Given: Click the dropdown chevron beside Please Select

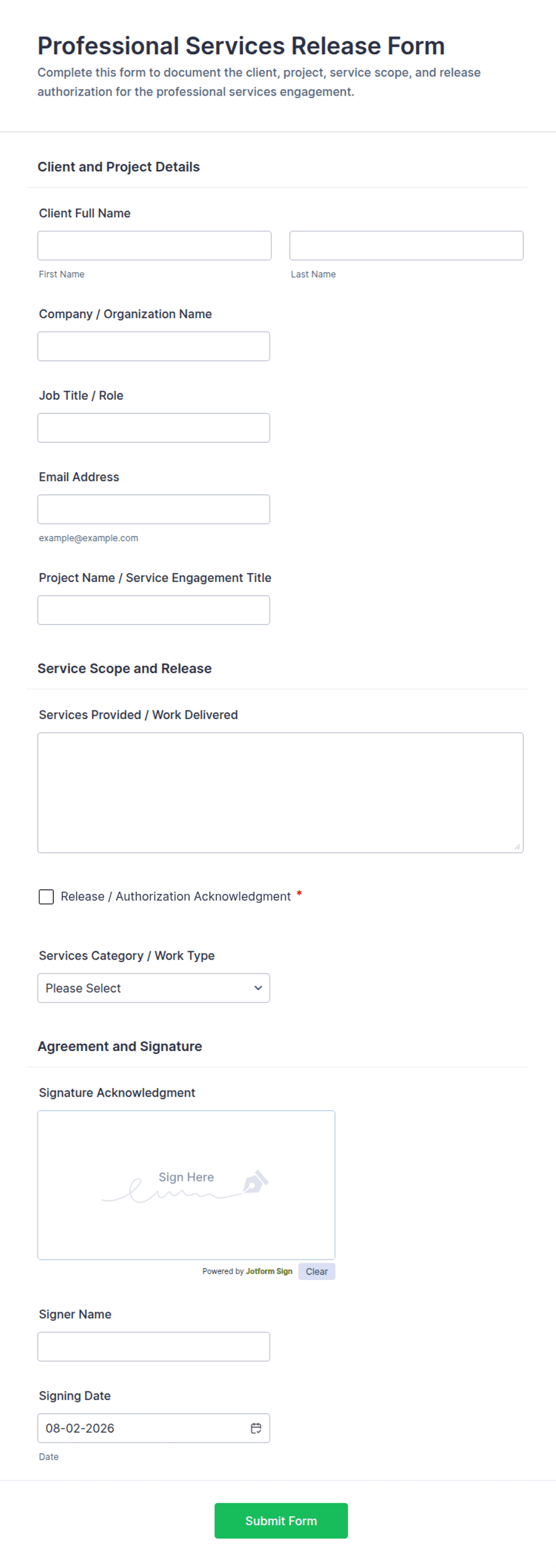Looking at the screenshot, I should click(258, 988).
